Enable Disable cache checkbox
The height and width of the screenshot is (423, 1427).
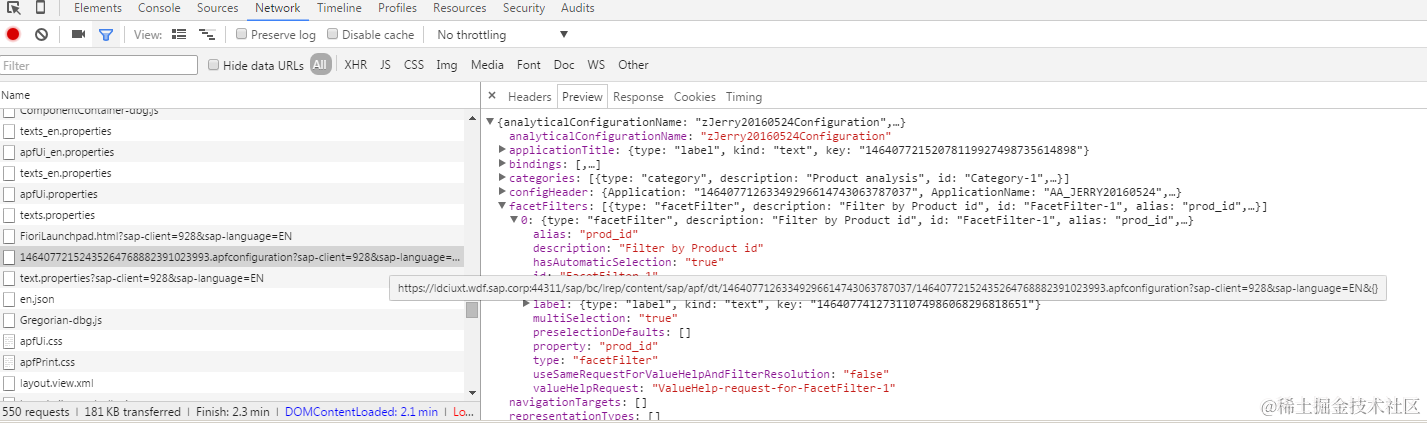pos(332,34)
